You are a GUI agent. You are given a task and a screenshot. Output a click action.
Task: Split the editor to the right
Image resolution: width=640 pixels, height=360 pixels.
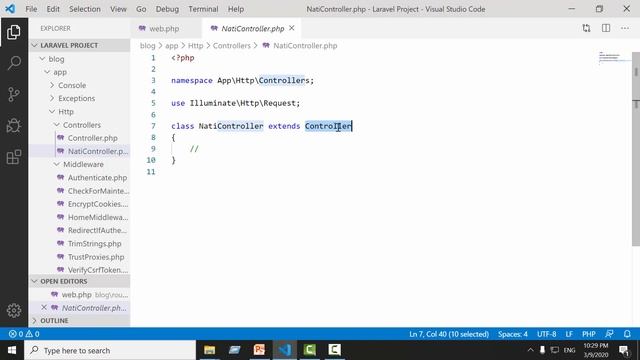[606, 28]
